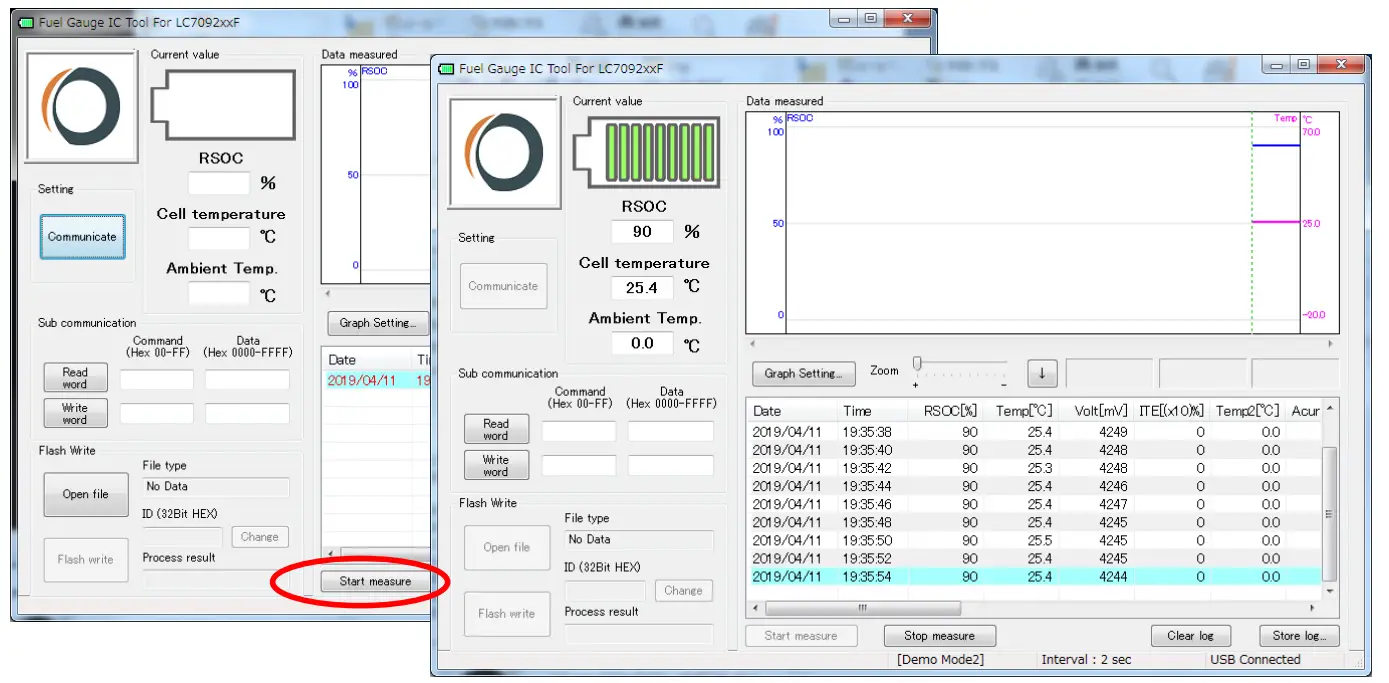
Task: Click the ON Semiconductor logo image
Action: pyautogui.click(x=504, y=146)
